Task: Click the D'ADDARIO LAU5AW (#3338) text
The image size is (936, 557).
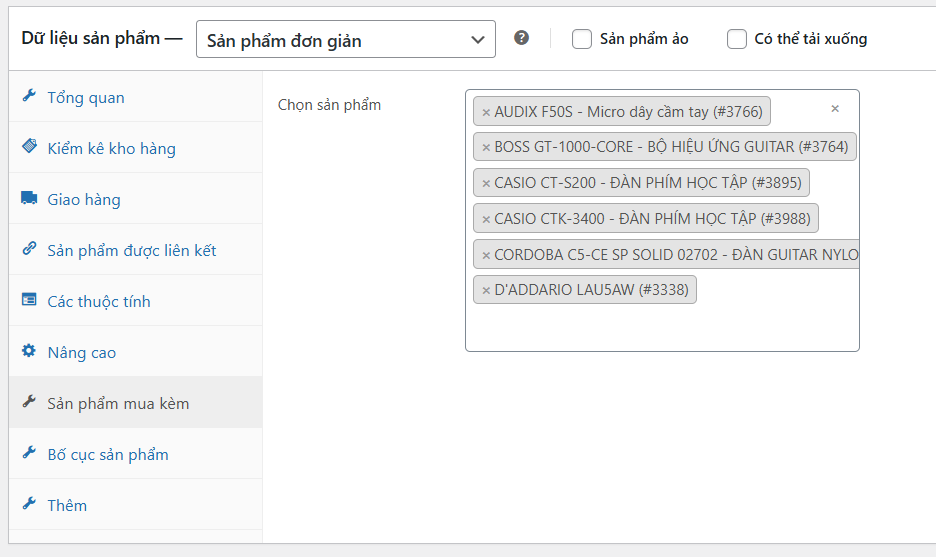Action: click(x=592, y=290)
